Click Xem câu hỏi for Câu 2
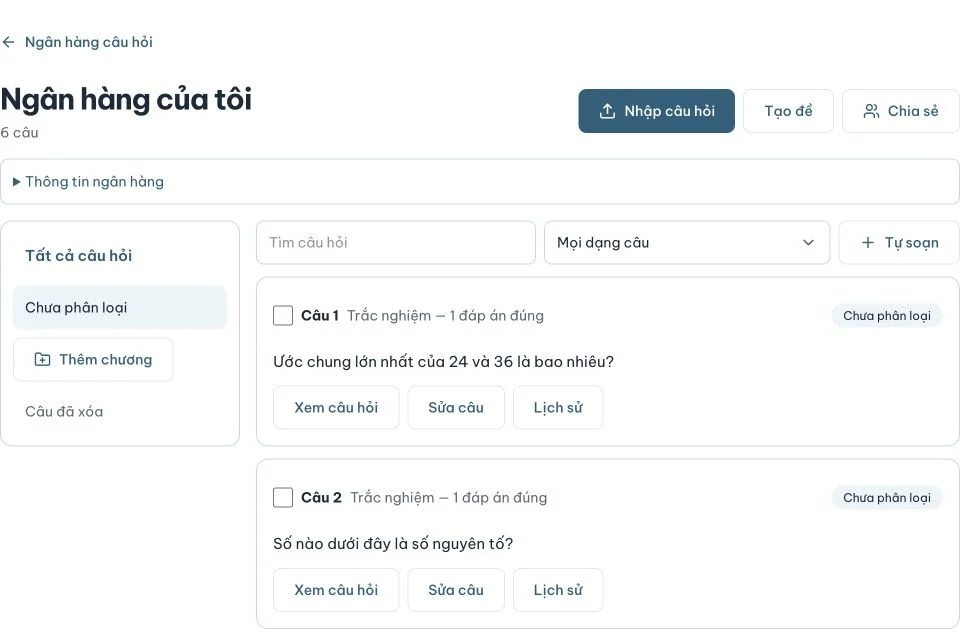The height and width of the screenshot is (640, 960). (x=336, y=590)
